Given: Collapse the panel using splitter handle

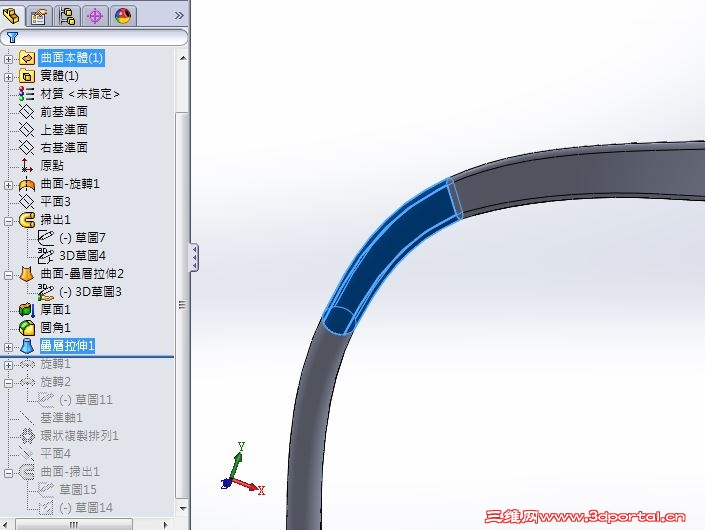Looking at the screenshot, I should tap(194, 257).
